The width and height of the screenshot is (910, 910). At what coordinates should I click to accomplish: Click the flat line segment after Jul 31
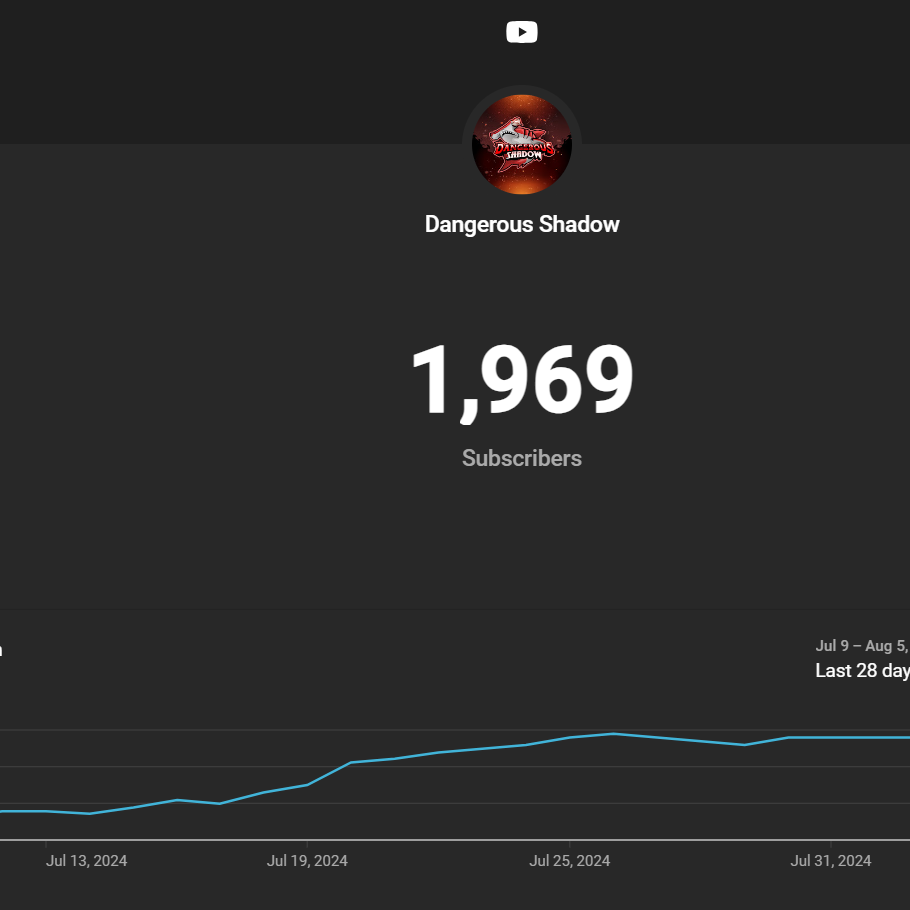848,738
